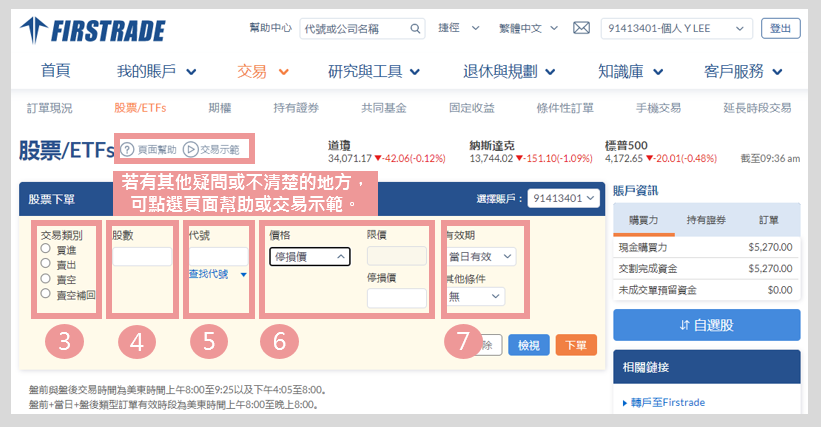
Task: Click the 限價 input field
Action: pyautogui.click(x=396, y=256)
